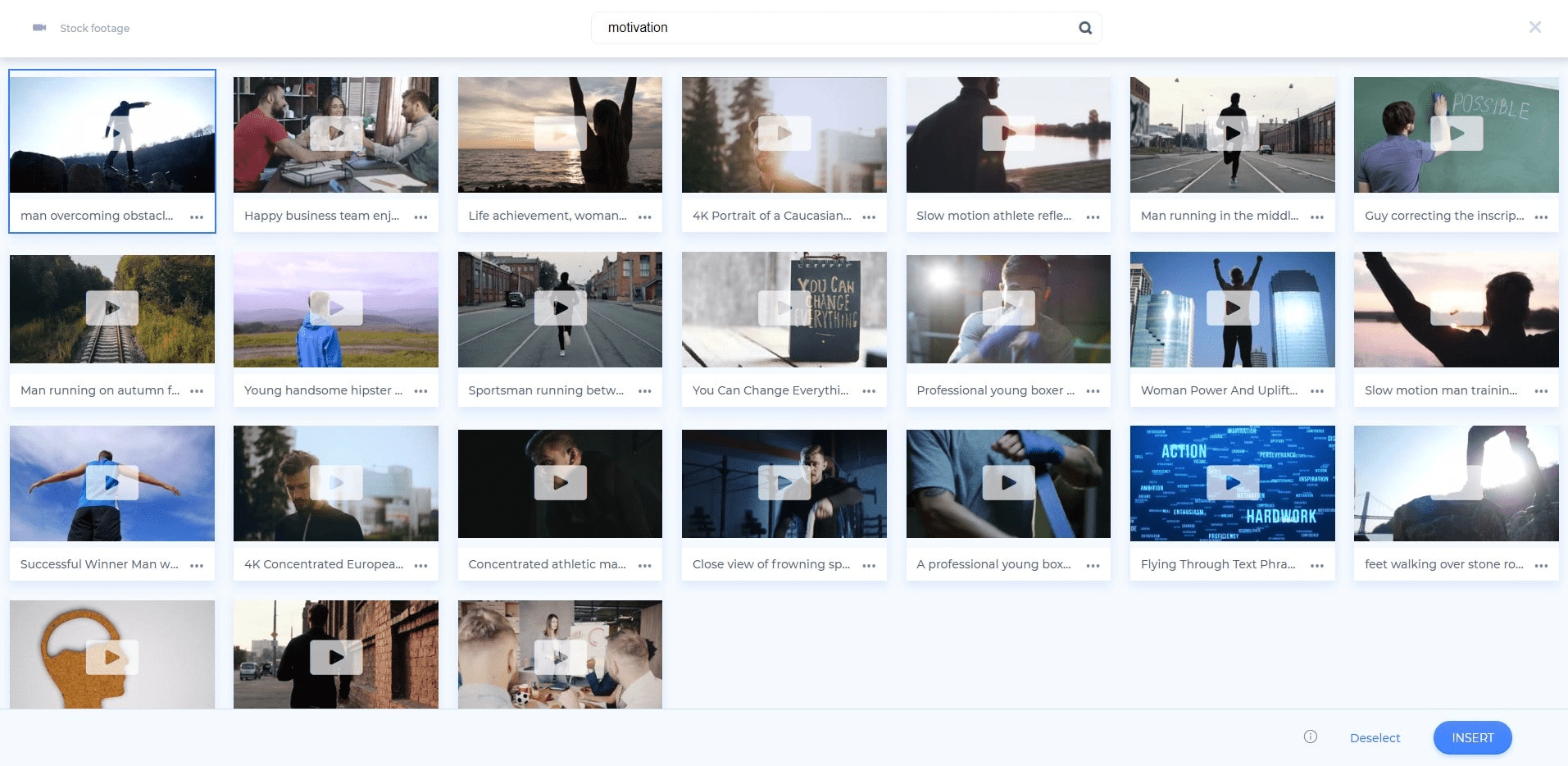The image size is (1568, 766).
Task: Play the "Woman Power And Uplift" video
Action: coord(1232,308)
